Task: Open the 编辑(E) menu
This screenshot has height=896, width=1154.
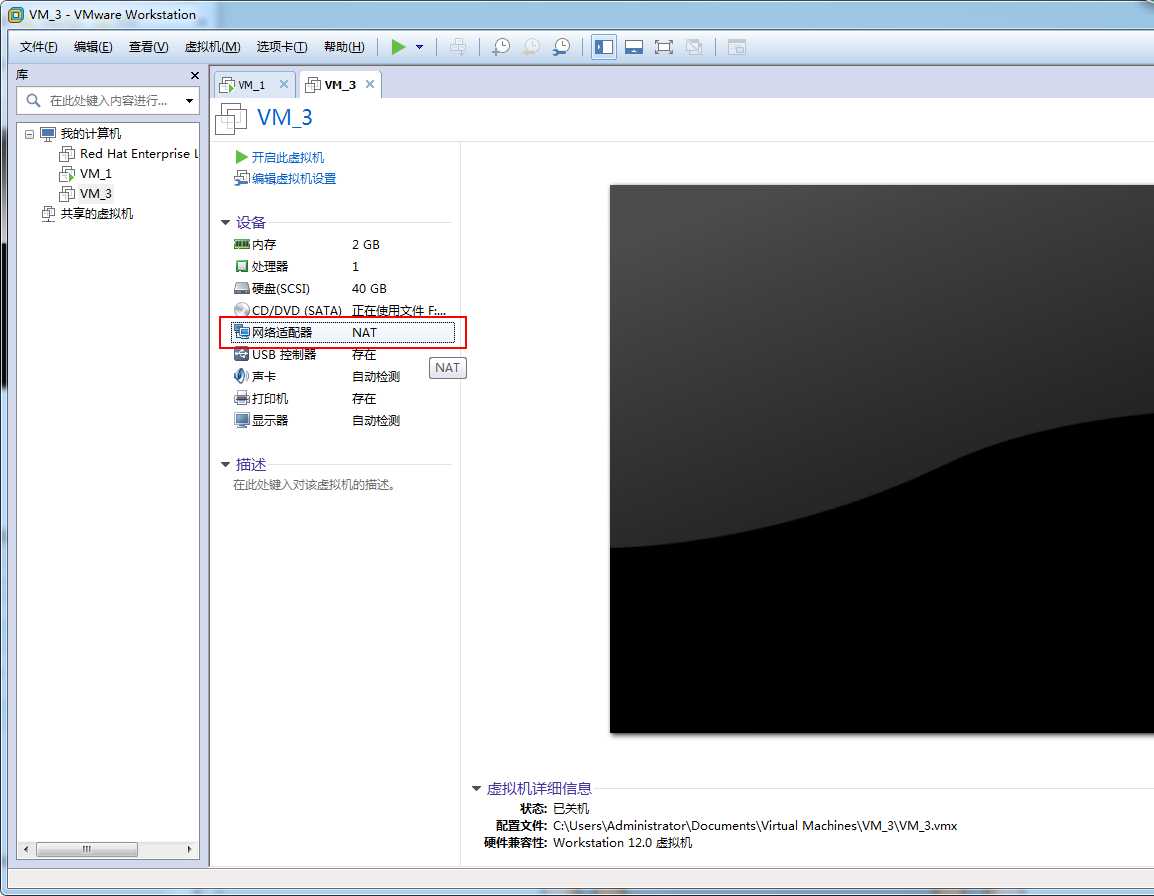Action: [93, 47]
